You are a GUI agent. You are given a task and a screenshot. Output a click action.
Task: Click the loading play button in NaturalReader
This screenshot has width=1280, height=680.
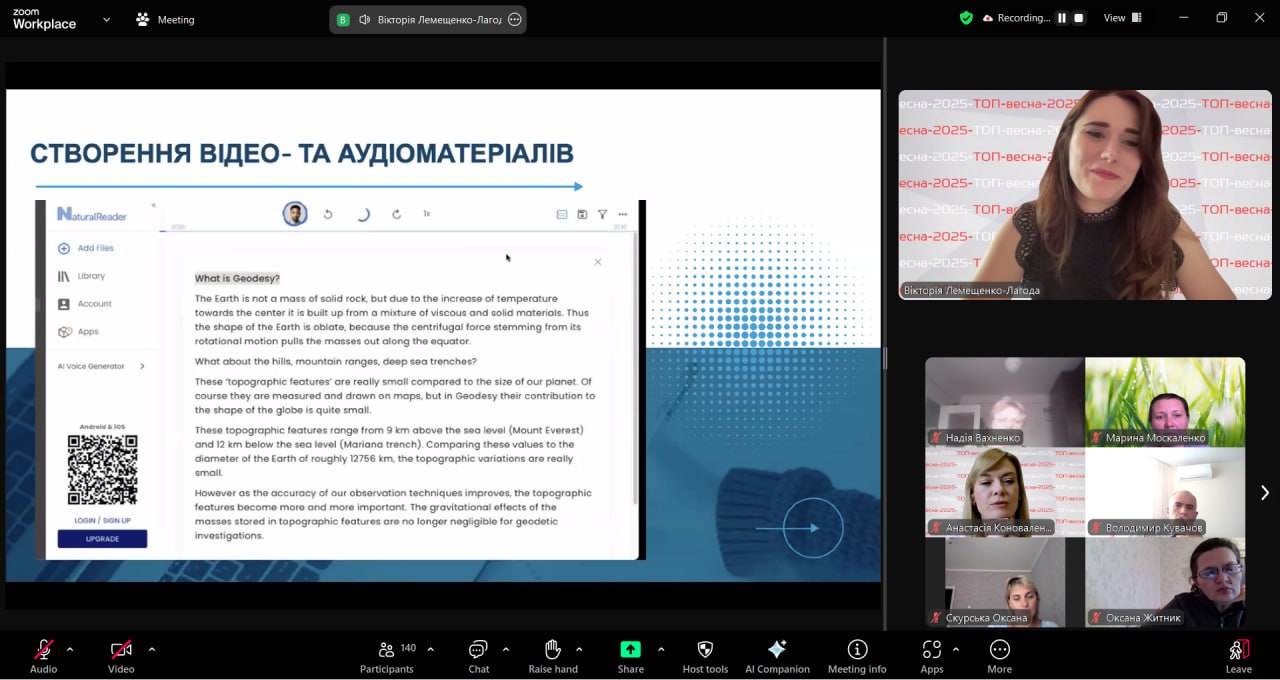point(362,214)
